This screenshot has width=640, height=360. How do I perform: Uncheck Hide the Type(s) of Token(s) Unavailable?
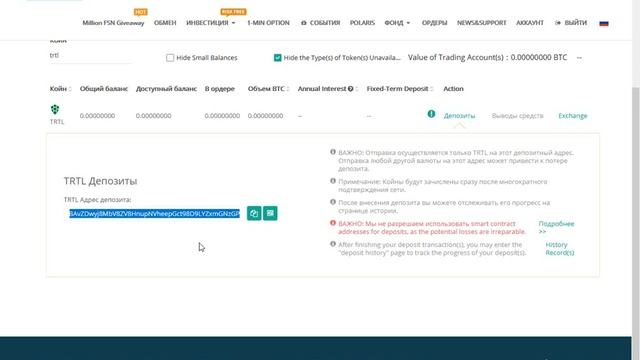(x=278, y=58)
